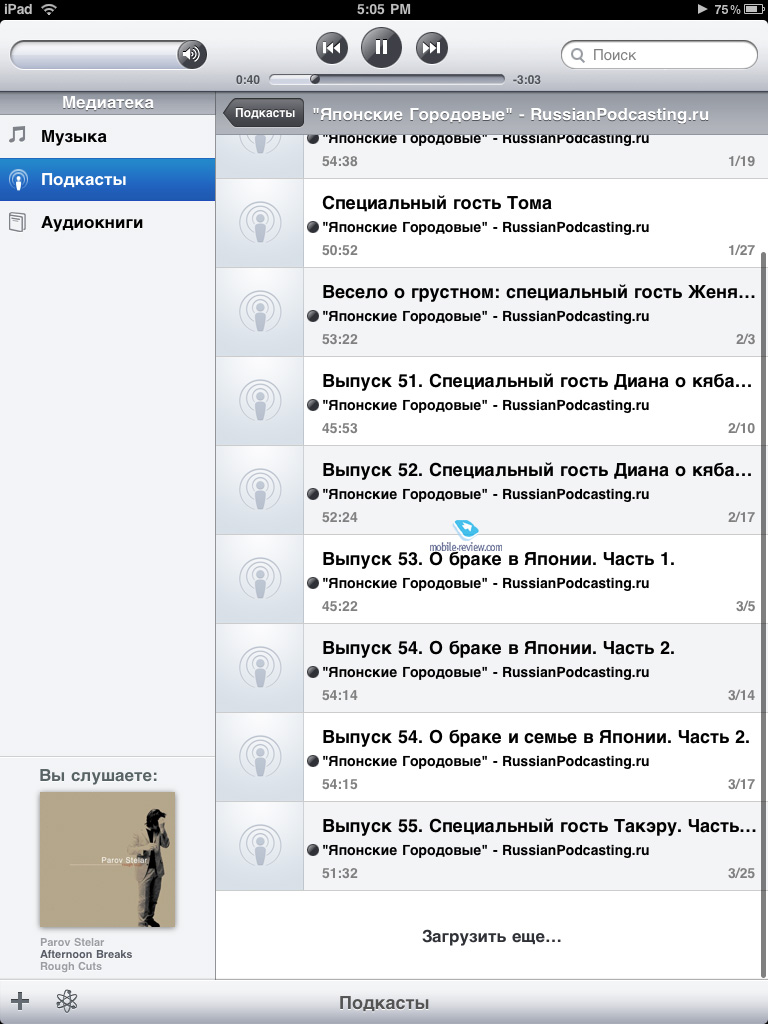Screen dimensions: 768x1024
Task: Tap the magnifier icon in search field
Action: 578,55
